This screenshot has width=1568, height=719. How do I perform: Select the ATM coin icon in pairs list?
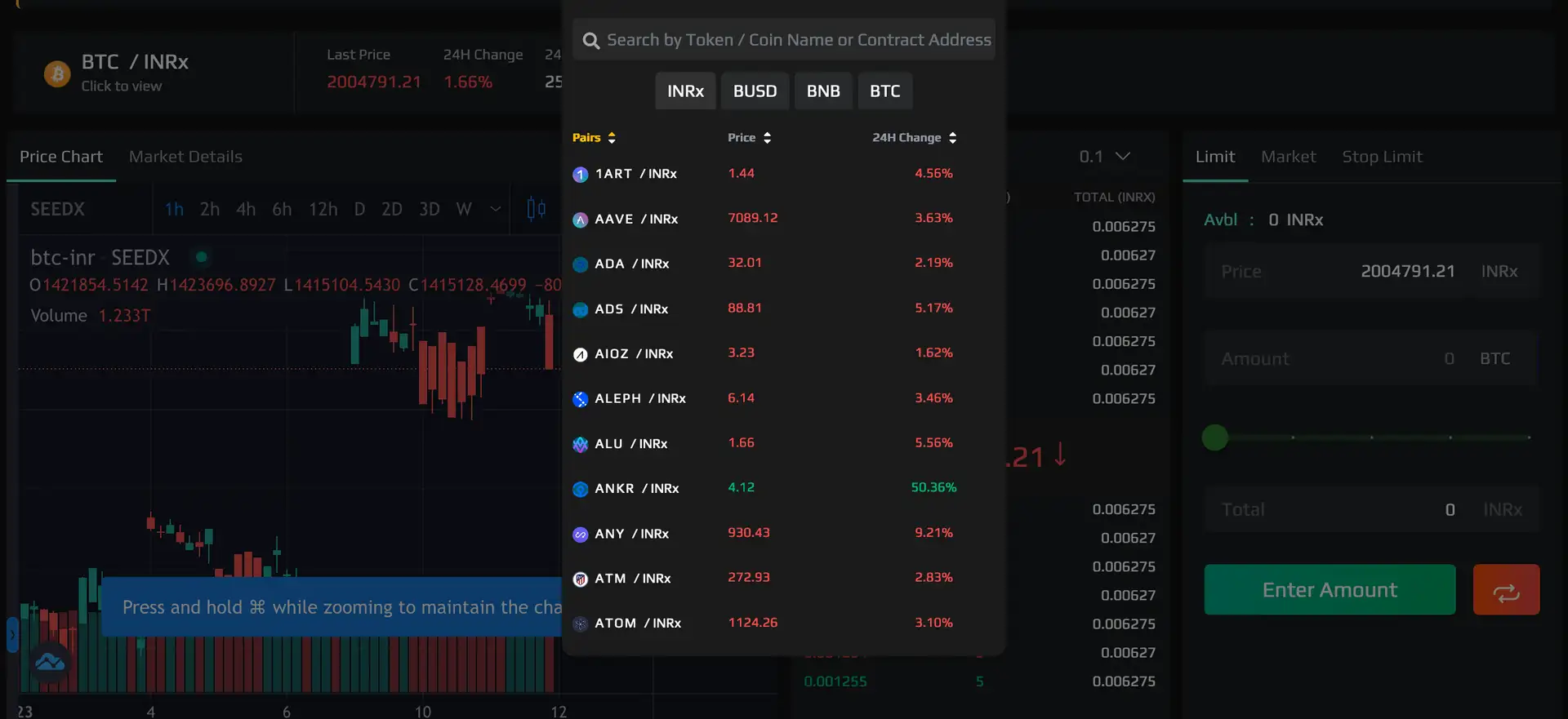580,579
